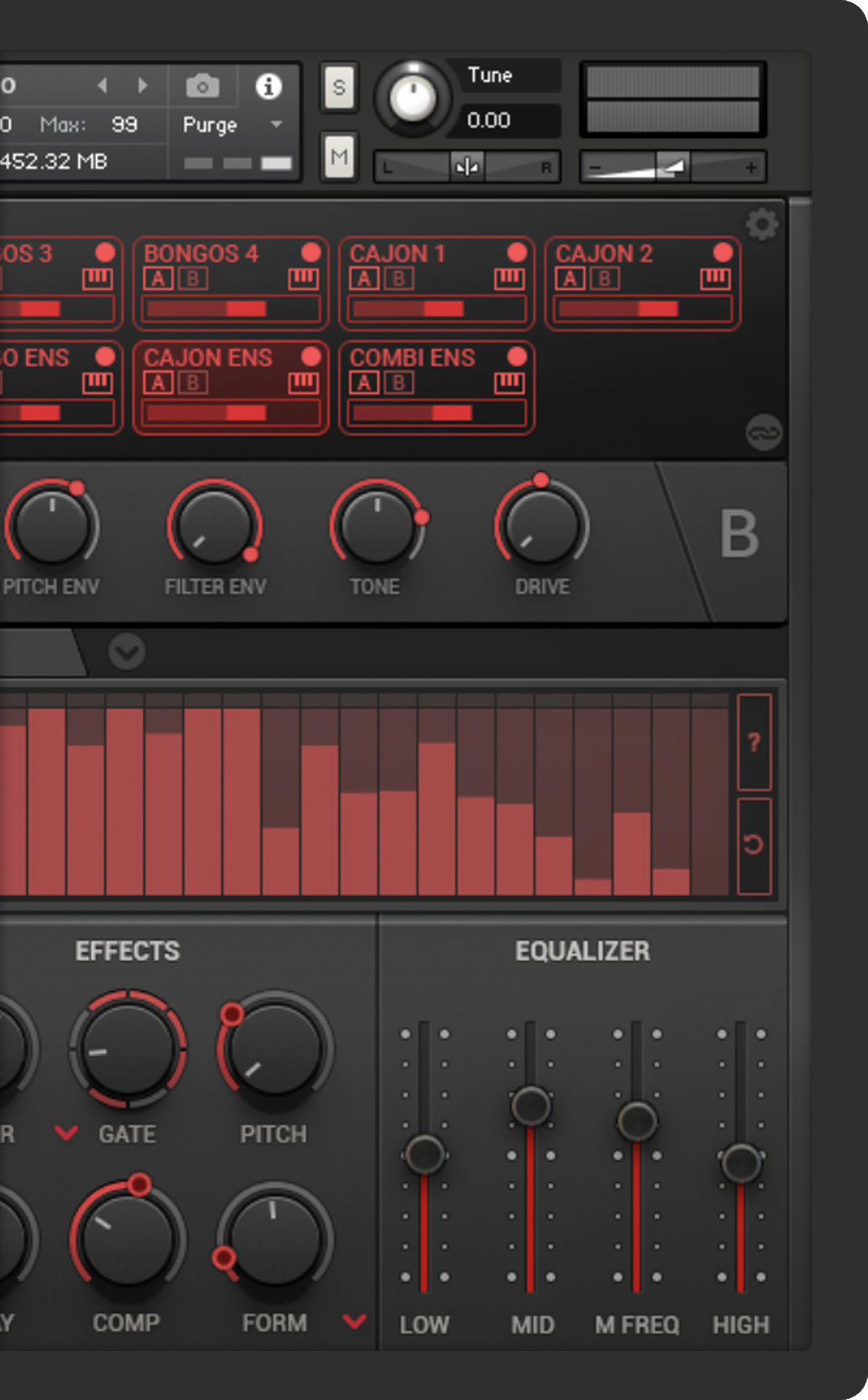This screenshot has width=868, height=1400.
Task: Click the TONE knob
Action: click(377, 526)
